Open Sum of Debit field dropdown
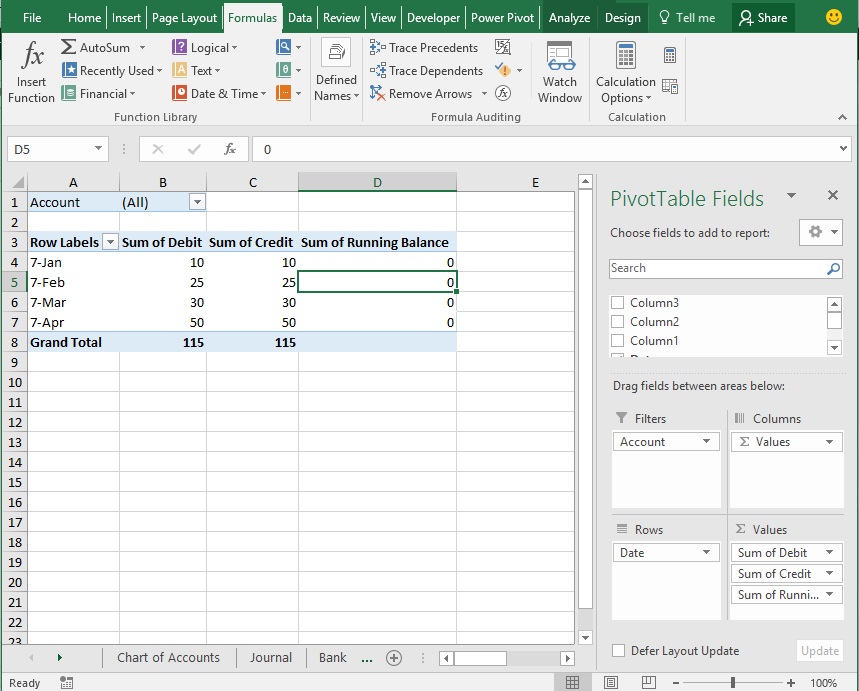The width and height of the screenshot is (859, 691). tap(829, 552)
